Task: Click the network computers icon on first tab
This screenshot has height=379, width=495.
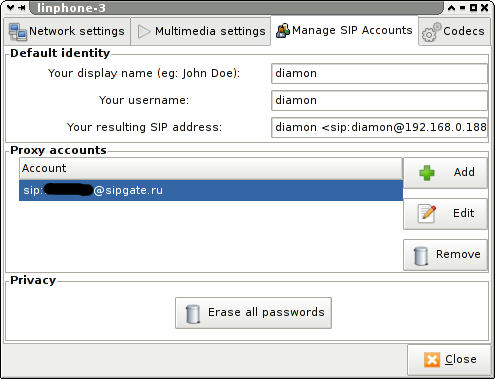Action: point(17,32)
